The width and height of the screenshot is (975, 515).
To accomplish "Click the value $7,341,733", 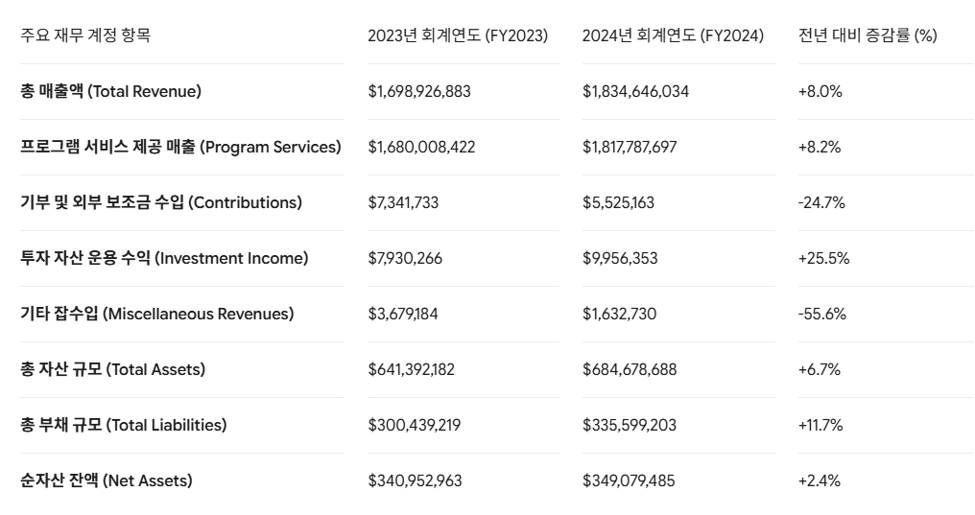I will click(403, 202).
